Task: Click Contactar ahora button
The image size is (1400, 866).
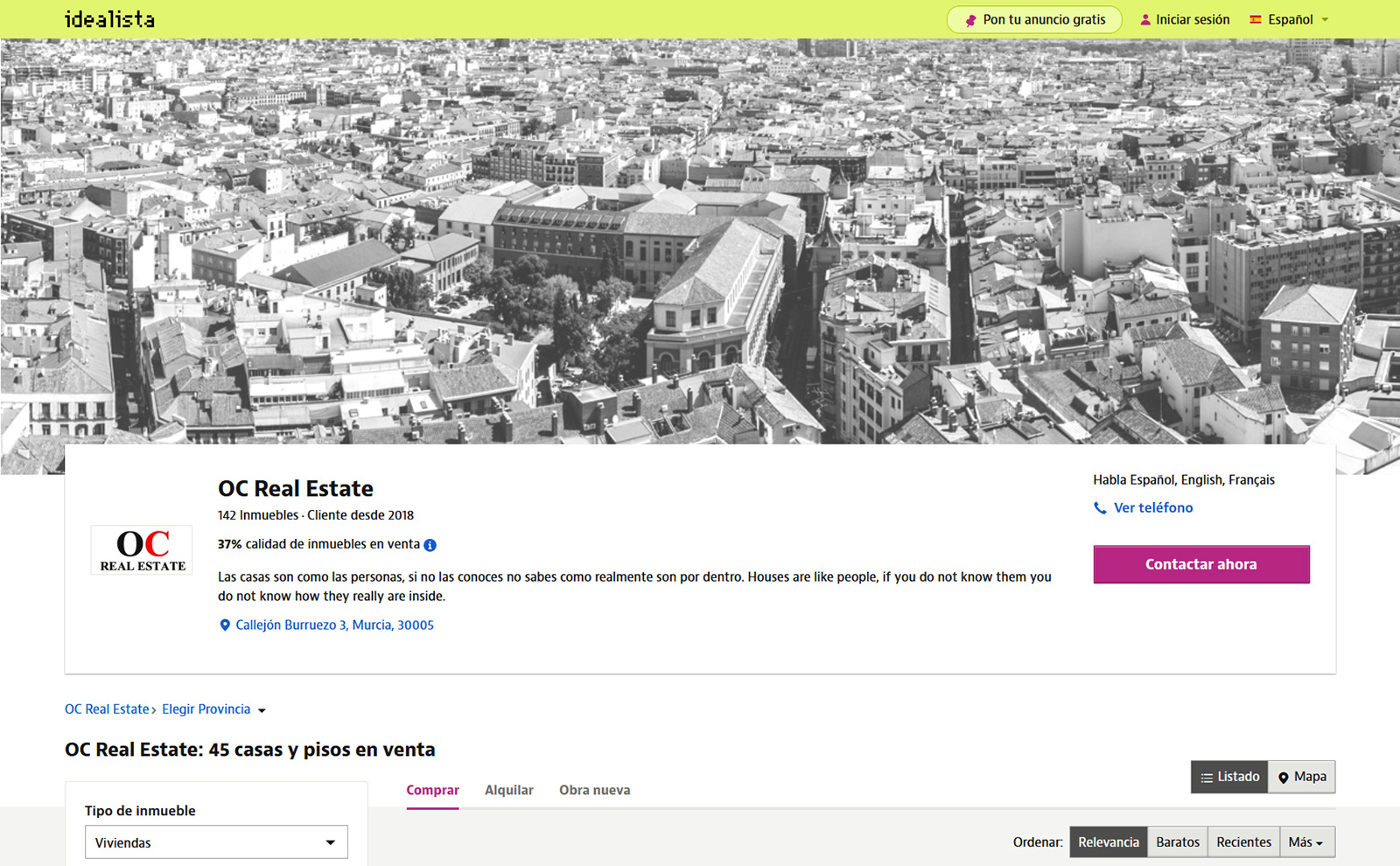Action: click(x=1201, y=564)
